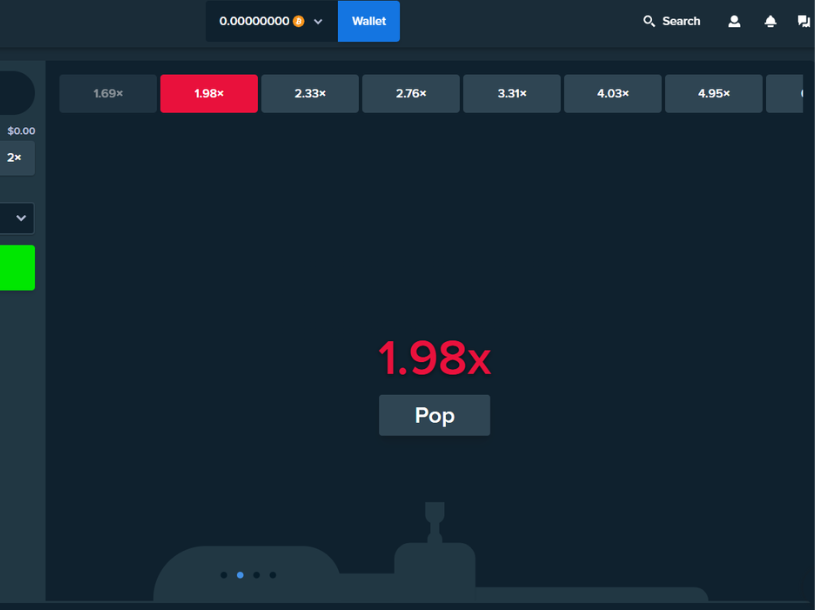Image resolution: width=815 pixels, height=610 pixels.
Task: Select the 1.69× multiplier tile
Action: point(108,94)
